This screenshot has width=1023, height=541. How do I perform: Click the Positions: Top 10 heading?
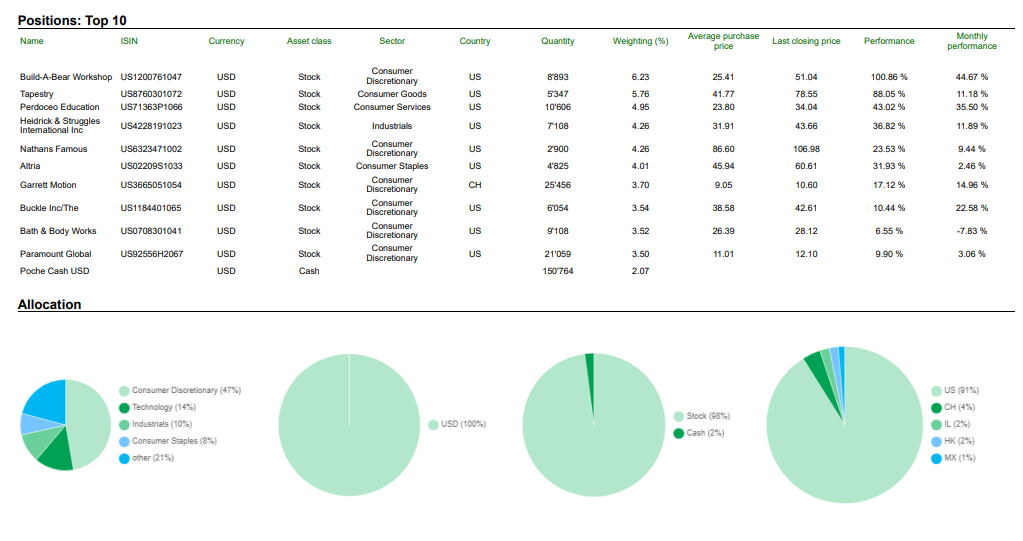(72, 20)
